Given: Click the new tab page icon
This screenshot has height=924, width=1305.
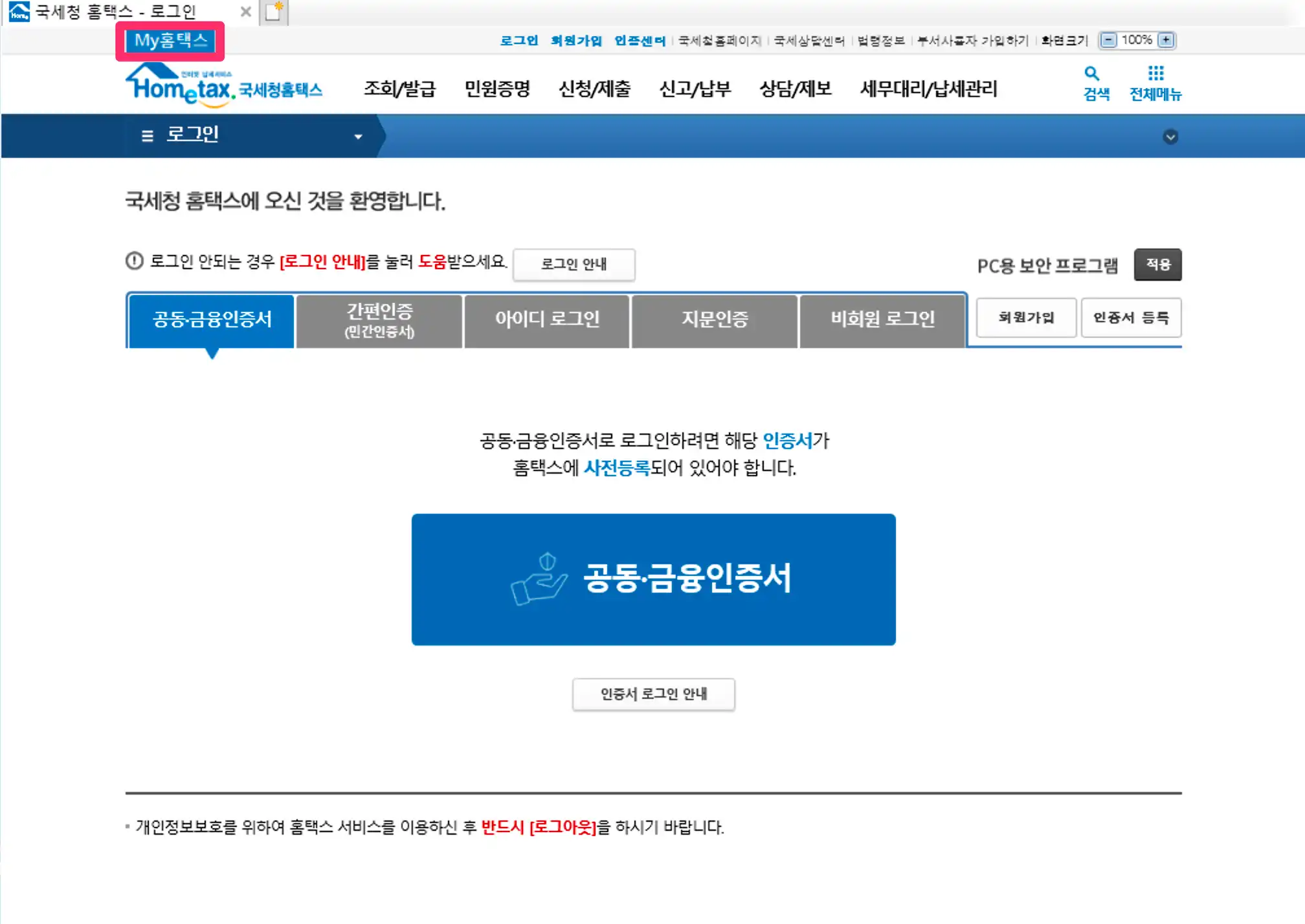Looking at the screenshot, I should point(274,12).
